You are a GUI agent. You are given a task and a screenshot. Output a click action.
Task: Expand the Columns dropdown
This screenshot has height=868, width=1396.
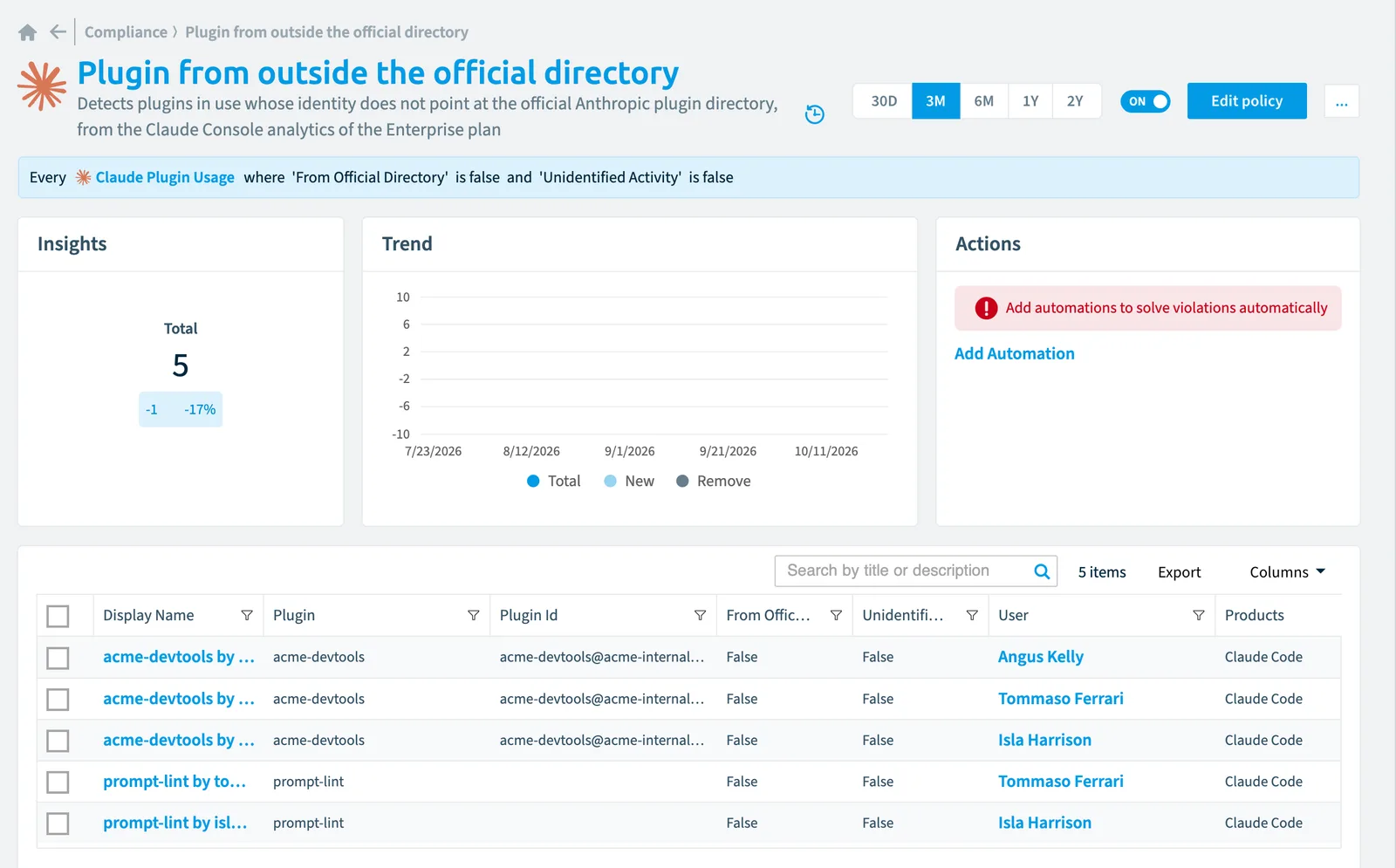(x=1288, y=572)
